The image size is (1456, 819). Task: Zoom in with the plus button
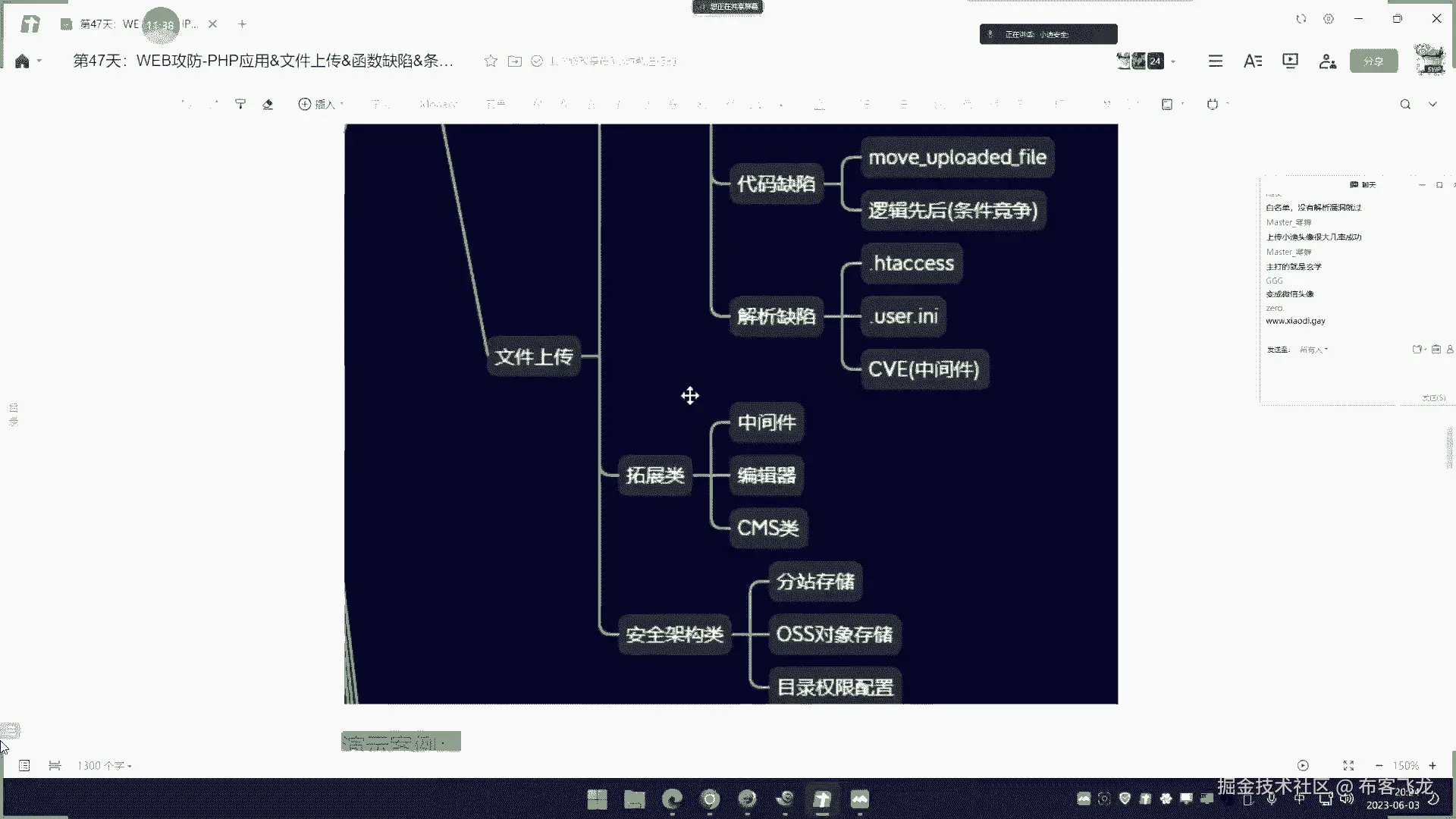(1432, 766)
